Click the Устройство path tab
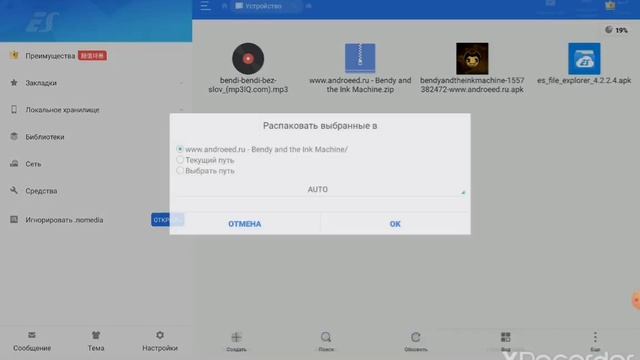The width and height of the screenshot is (640, 360). (x=267, y=6)
